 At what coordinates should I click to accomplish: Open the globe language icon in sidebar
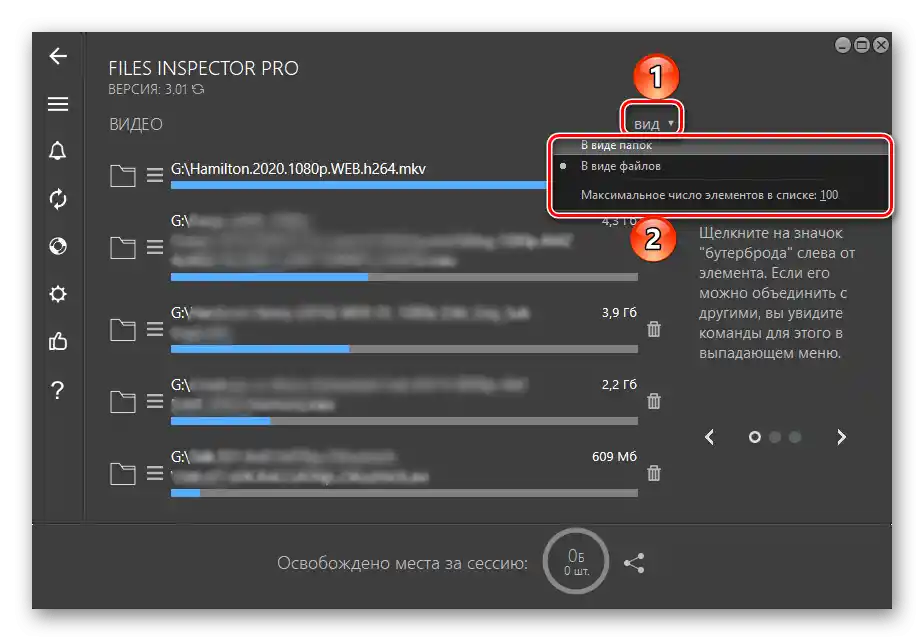point(58,246)
